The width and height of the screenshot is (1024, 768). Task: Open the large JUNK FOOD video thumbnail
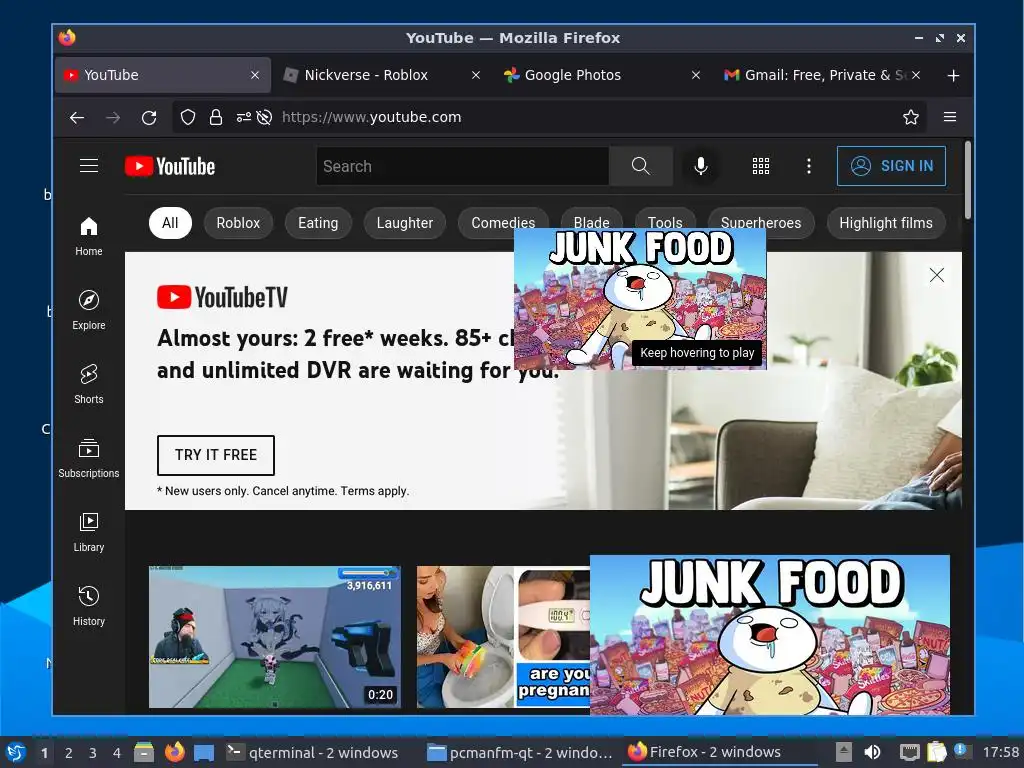(x=770, y=635)
